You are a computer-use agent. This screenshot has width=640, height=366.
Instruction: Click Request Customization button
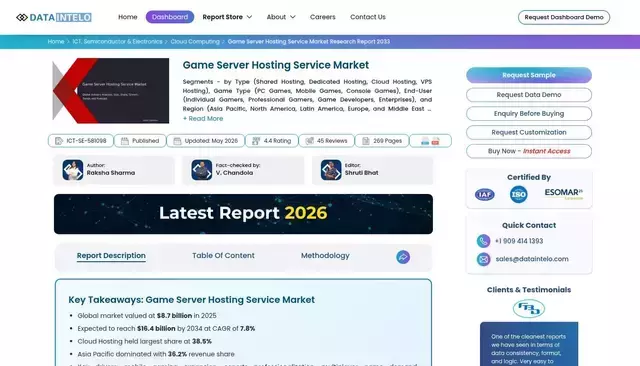click(529, 132)
